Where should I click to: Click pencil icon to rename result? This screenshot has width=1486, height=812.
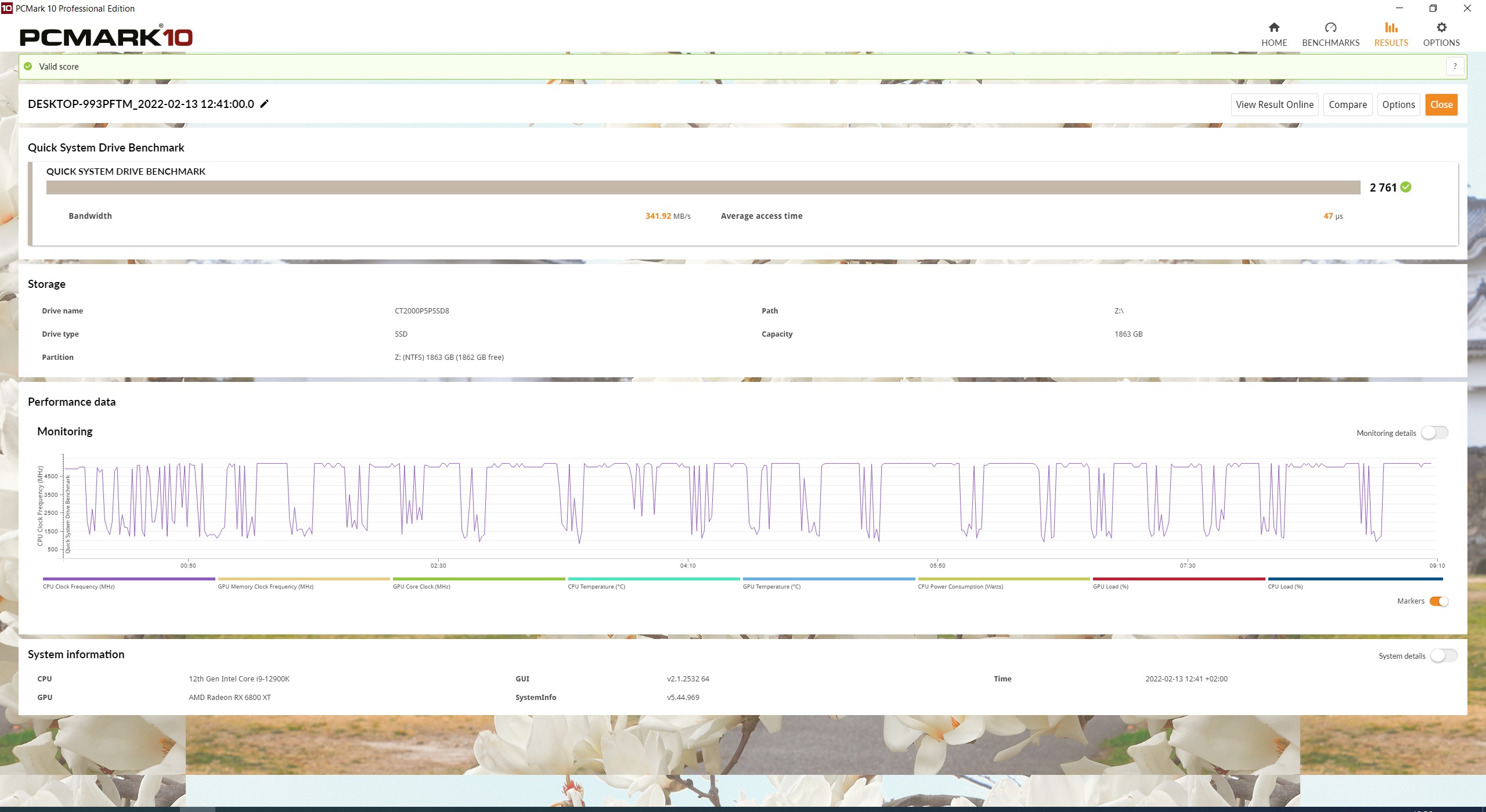click(265, 104)
